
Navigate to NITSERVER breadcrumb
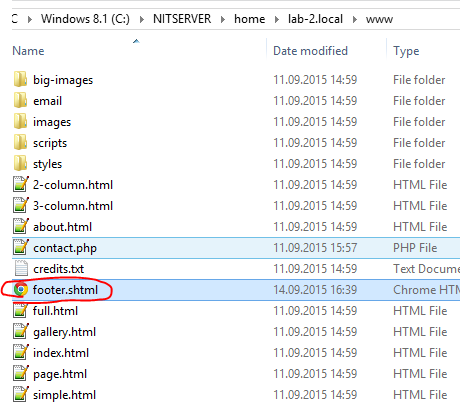[182, 19]
